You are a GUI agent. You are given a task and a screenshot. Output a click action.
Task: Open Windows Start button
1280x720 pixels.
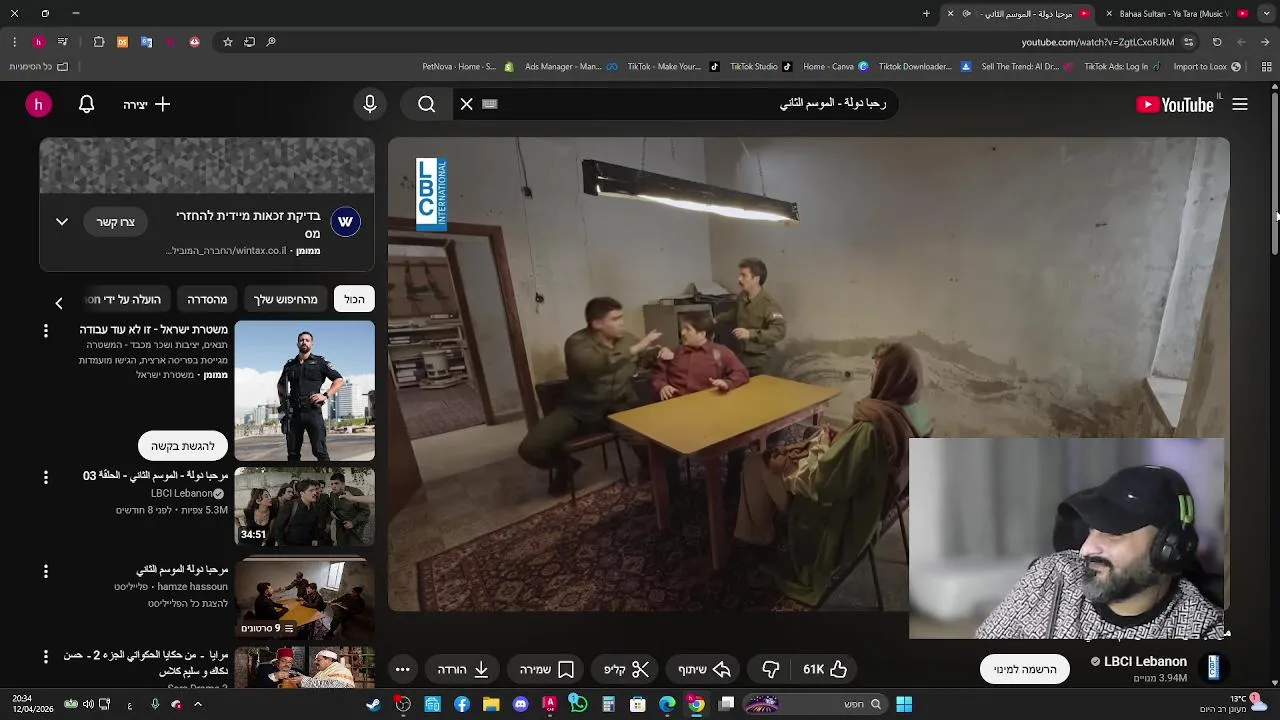pos(904,705)
